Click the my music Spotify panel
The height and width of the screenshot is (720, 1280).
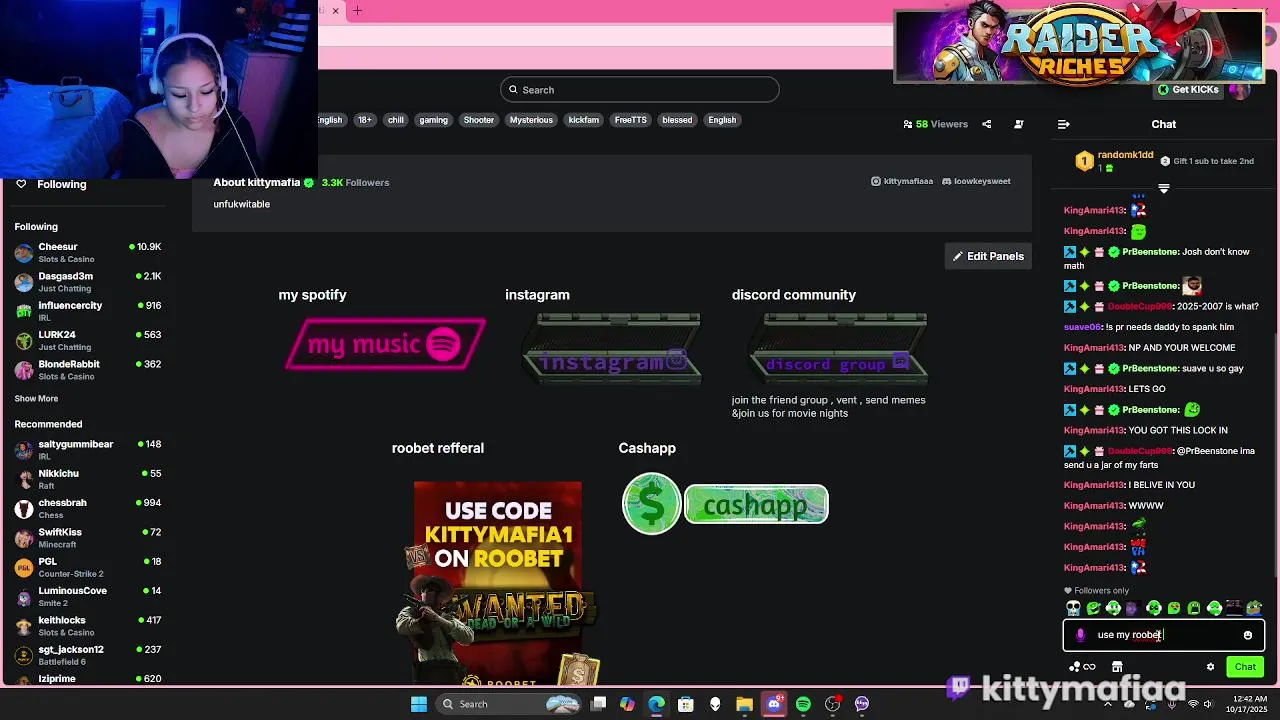(386, 344)
